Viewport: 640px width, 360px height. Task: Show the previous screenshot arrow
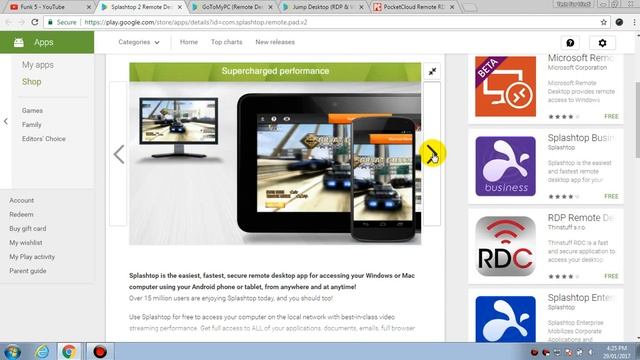click(119, 154)
